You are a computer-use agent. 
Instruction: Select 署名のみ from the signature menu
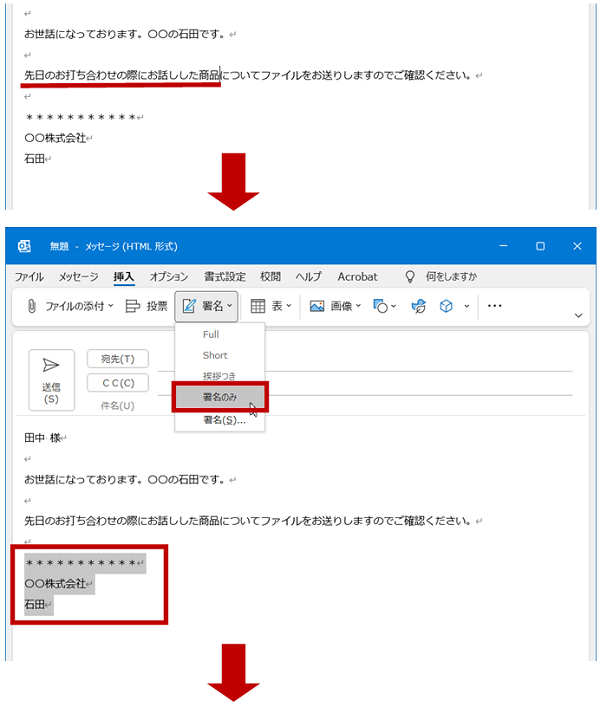pyautogui.click(x=219, y=398)
